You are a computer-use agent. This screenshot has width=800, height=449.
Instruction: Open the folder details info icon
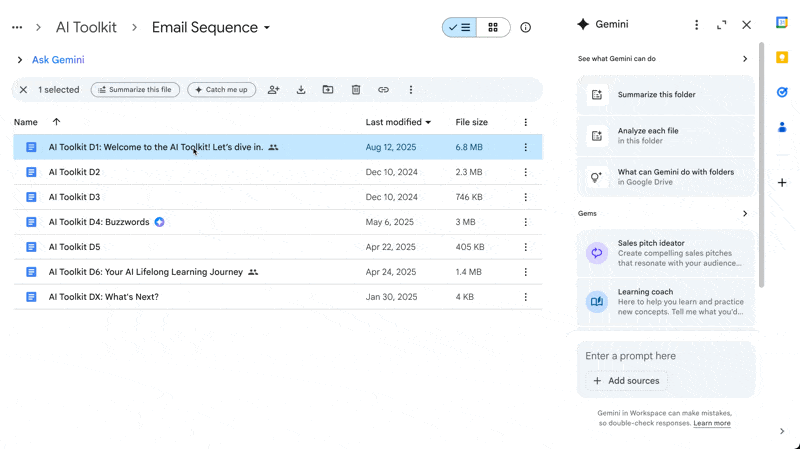(526, 28)
